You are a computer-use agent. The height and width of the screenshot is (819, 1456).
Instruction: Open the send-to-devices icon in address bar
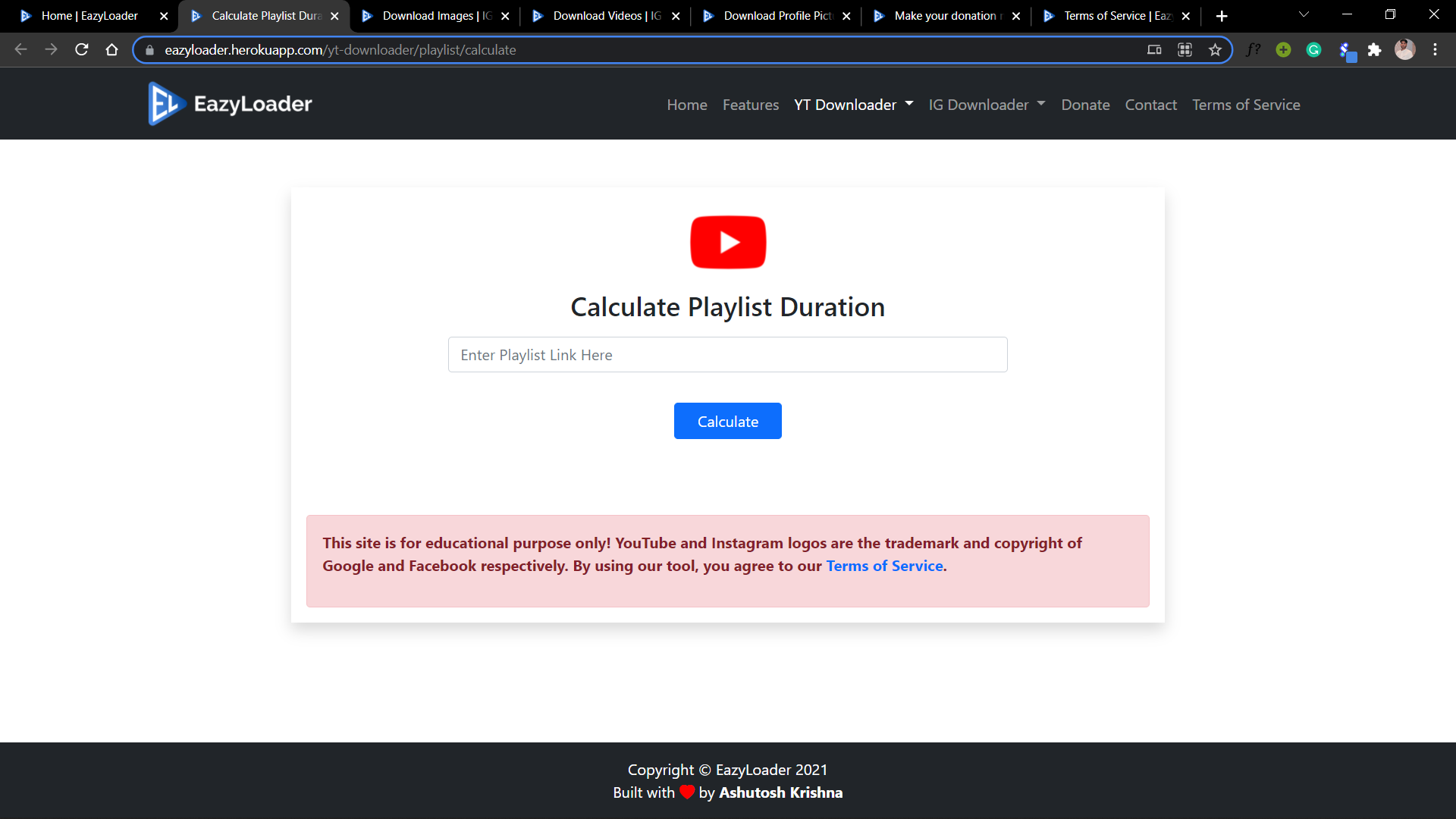tap(1154, 49)
